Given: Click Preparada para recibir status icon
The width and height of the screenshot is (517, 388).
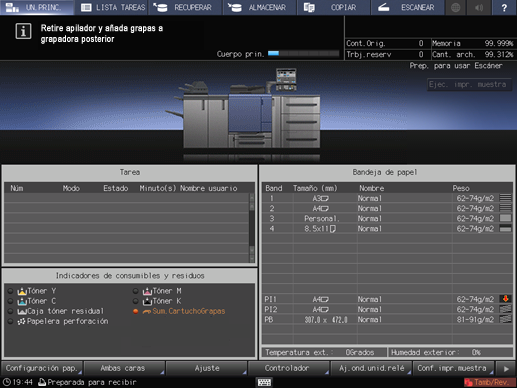Looking at the screenshot, I should click(42, 382).
